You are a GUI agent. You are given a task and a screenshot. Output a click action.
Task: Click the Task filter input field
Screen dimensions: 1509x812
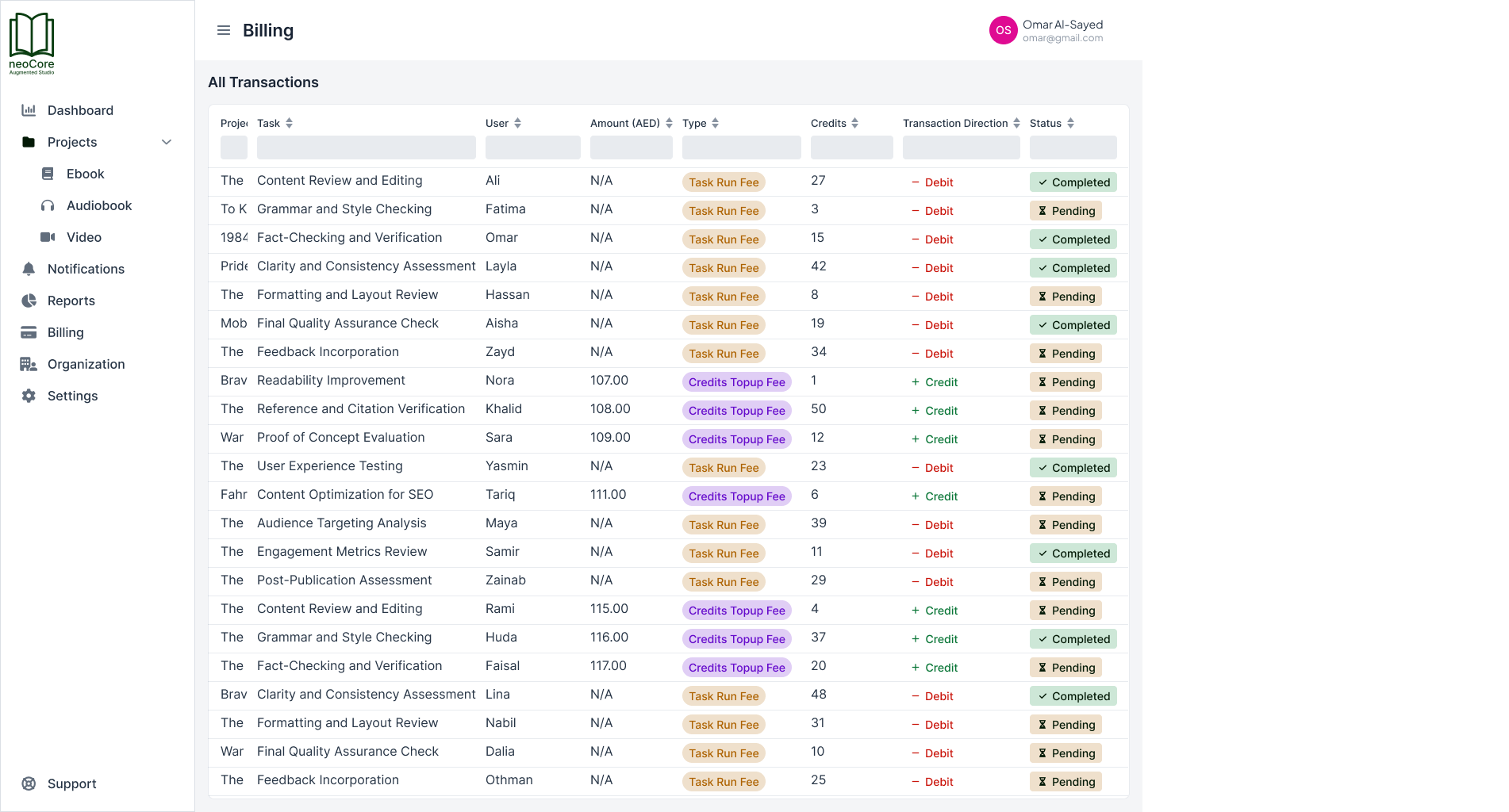366,147
